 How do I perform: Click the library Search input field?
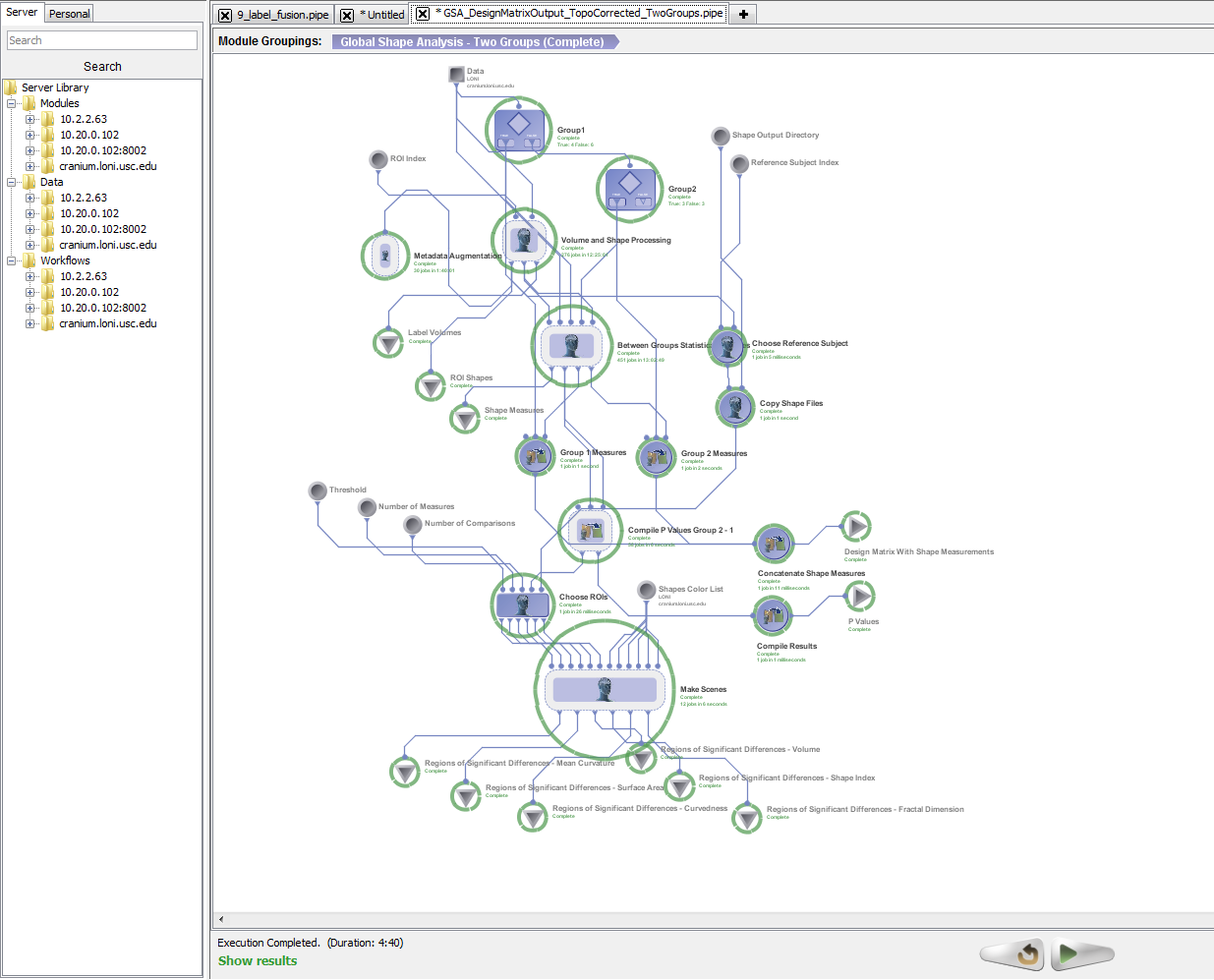pyautogui.click(x=102, y=40)
